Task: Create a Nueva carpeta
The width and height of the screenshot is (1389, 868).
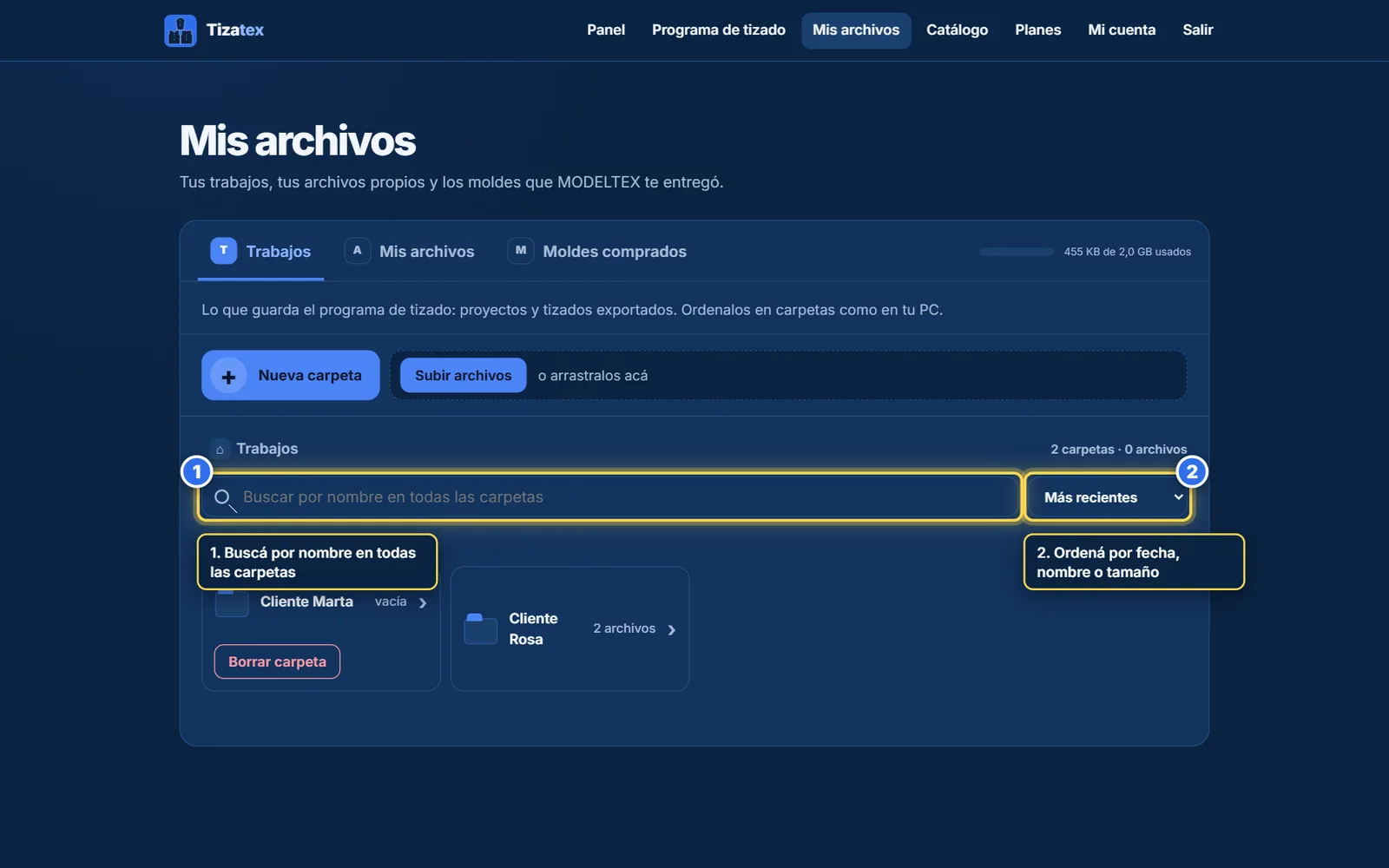Action: point(291,375)
